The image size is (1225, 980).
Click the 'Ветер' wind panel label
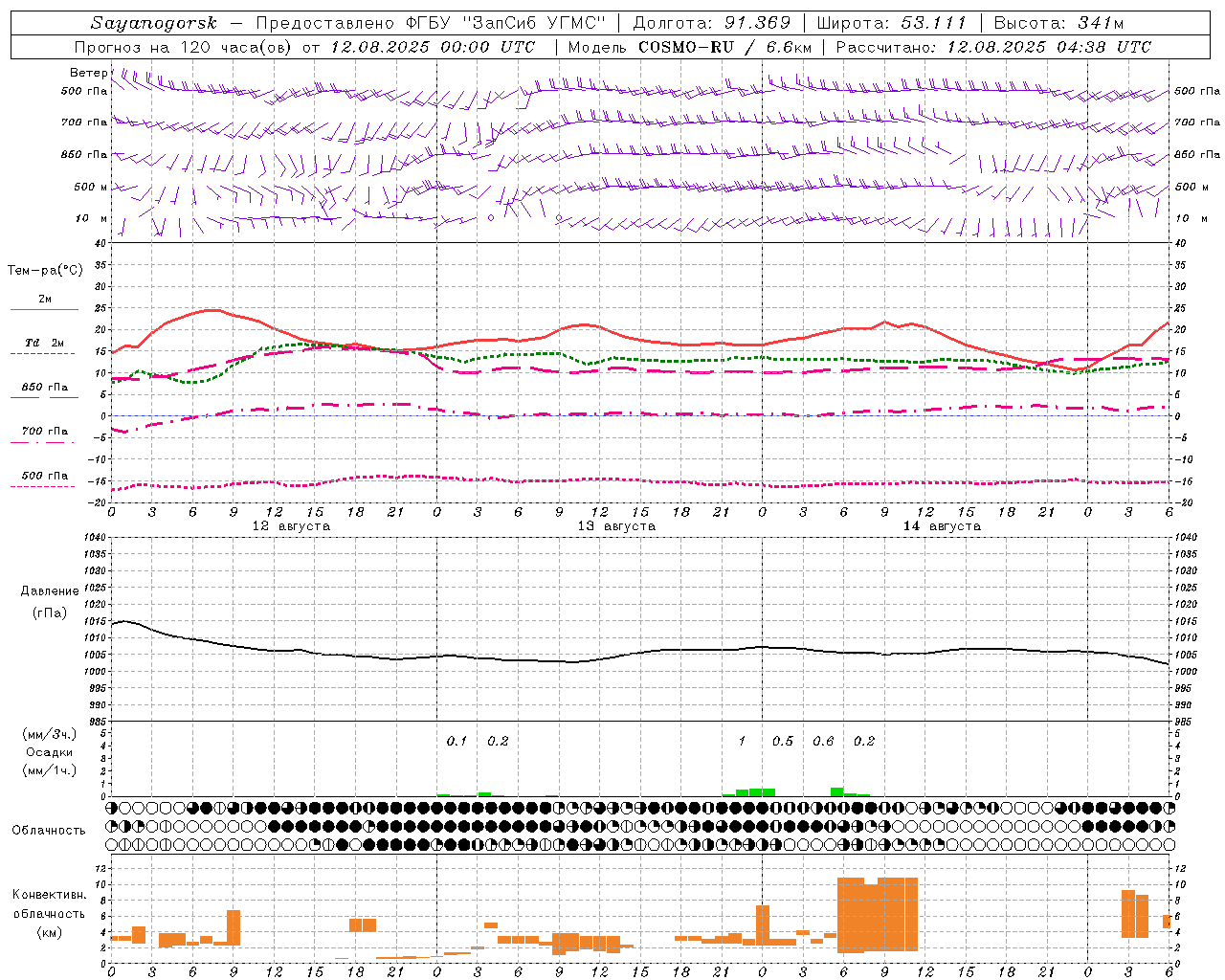coord(89,73)
